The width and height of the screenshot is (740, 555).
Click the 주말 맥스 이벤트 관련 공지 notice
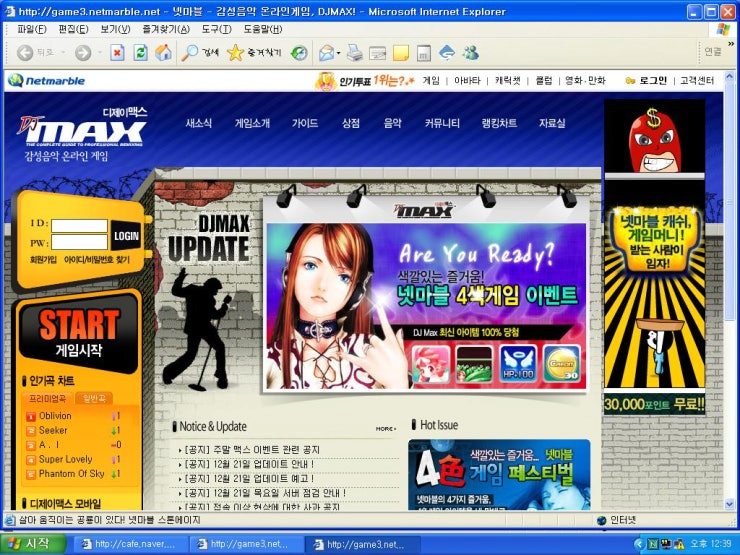(252, 450)
